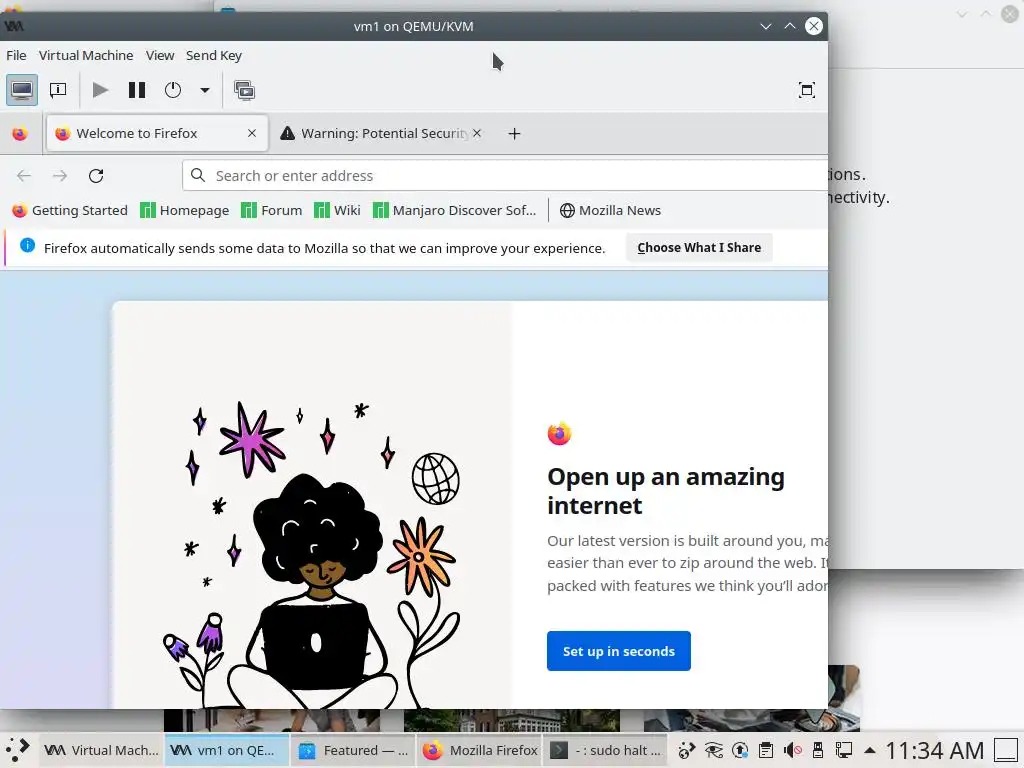Open the removable devices tray icon
This screenshot has height=768, width=1024.
tap(817, 751)
